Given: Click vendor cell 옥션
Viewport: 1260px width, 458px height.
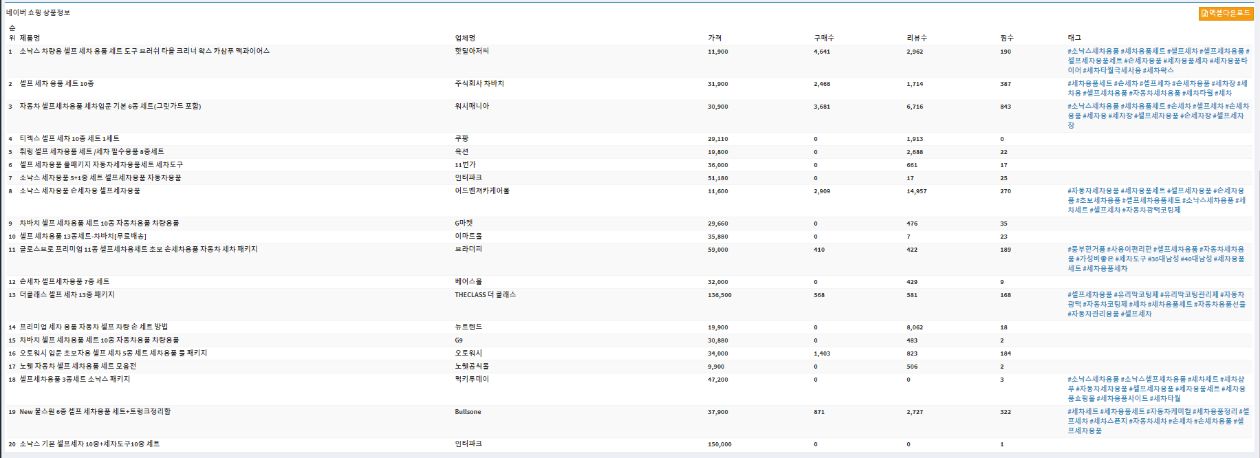Looking at the screenshot, I should 461,151.
